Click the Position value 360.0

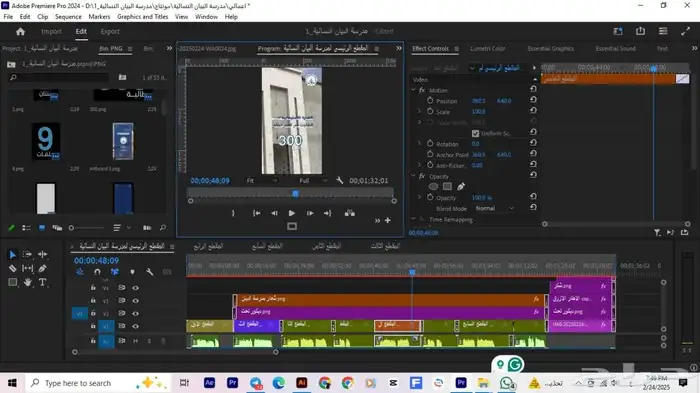coord(478,101)
